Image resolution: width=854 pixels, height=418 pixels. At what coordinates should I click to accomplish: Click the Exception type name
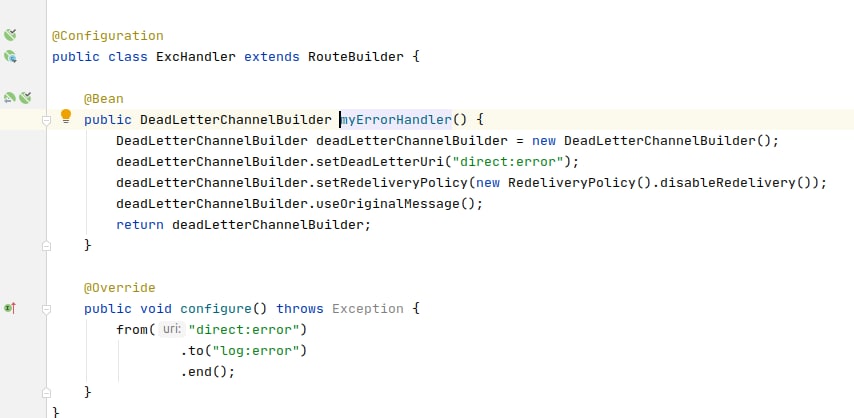pyautogui.click(x=368, y=309)
